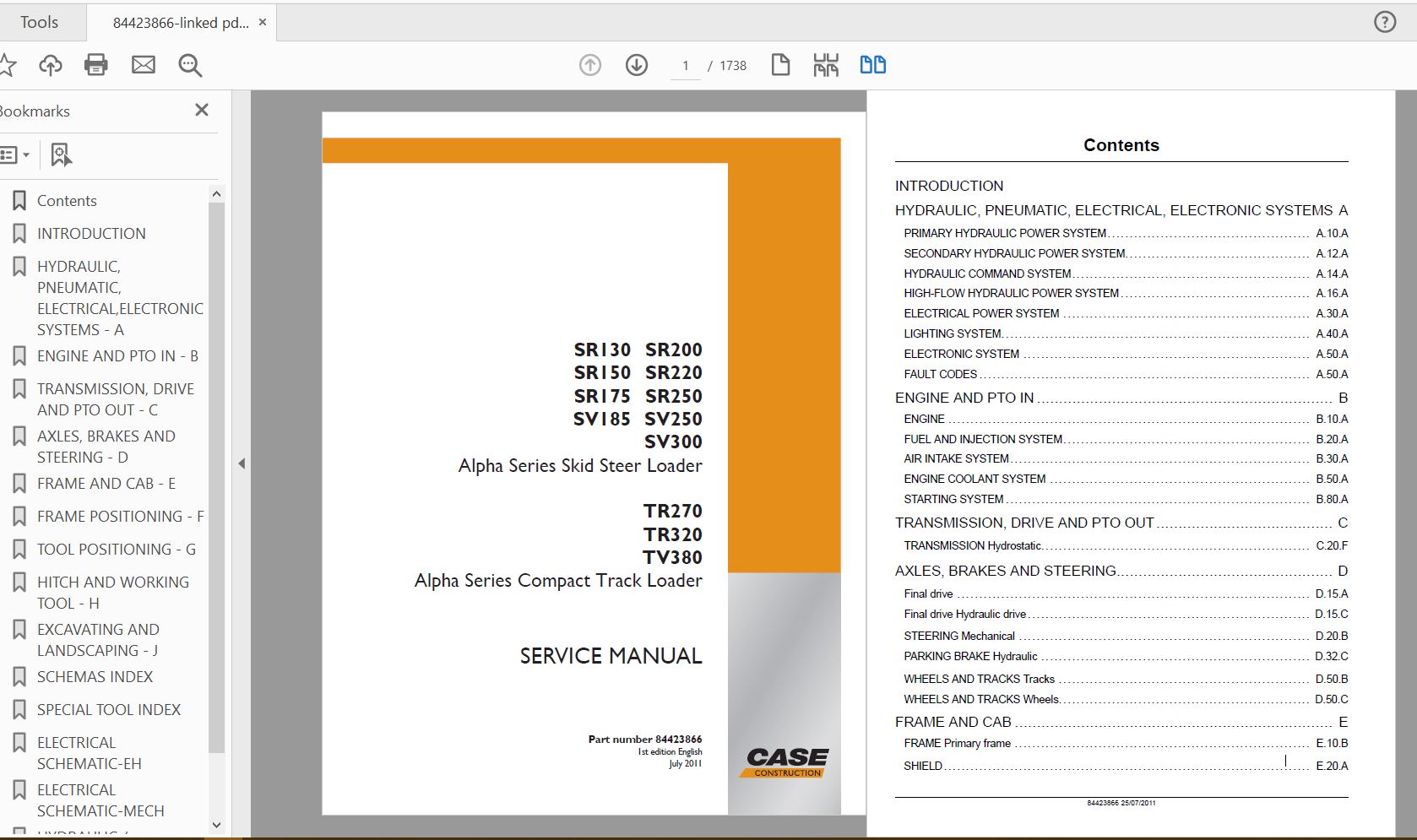This screenshot has height=840, width=1417.
Task: Open FRAME AND CAB - E bookmark
Action: pyautogui.click(x=106, y=484)
